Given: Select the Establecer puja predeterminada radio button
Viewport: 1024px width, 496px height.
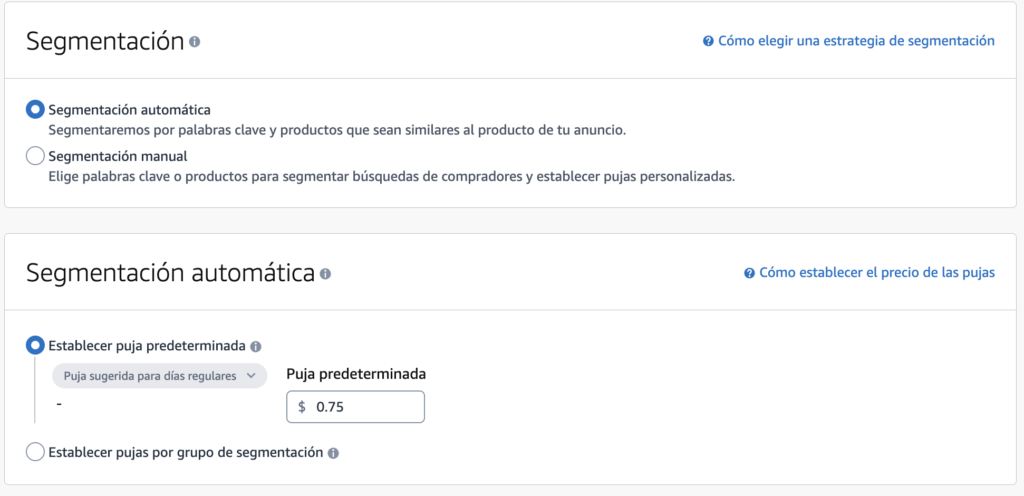Looking at the screenshot, I should click(x=36, y=346).
